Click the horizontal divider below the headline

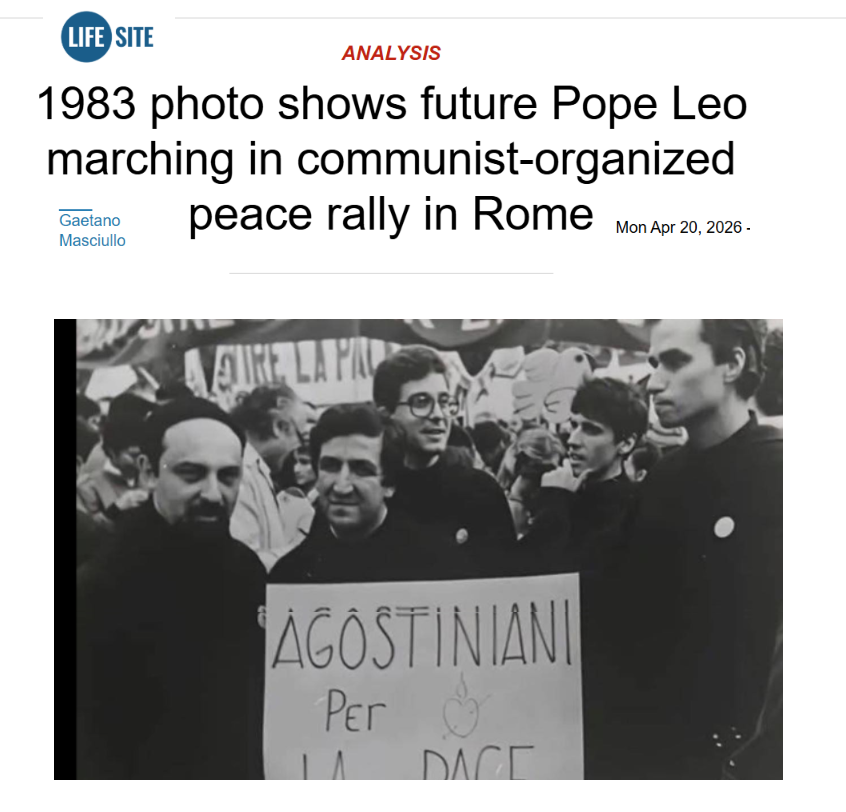(x=391, y=273)
